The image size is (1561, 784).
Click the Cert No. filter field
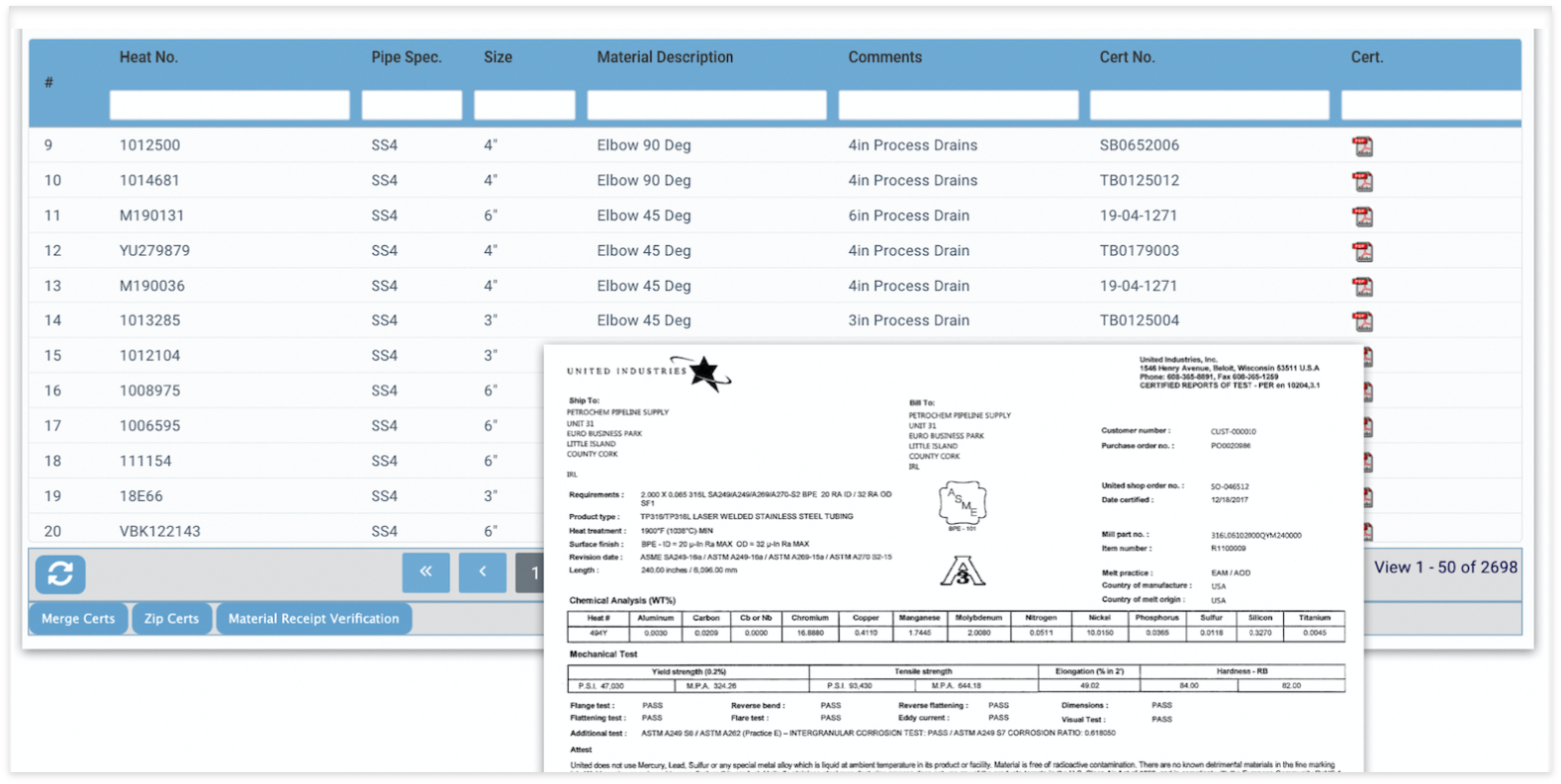pos(1210,105)
